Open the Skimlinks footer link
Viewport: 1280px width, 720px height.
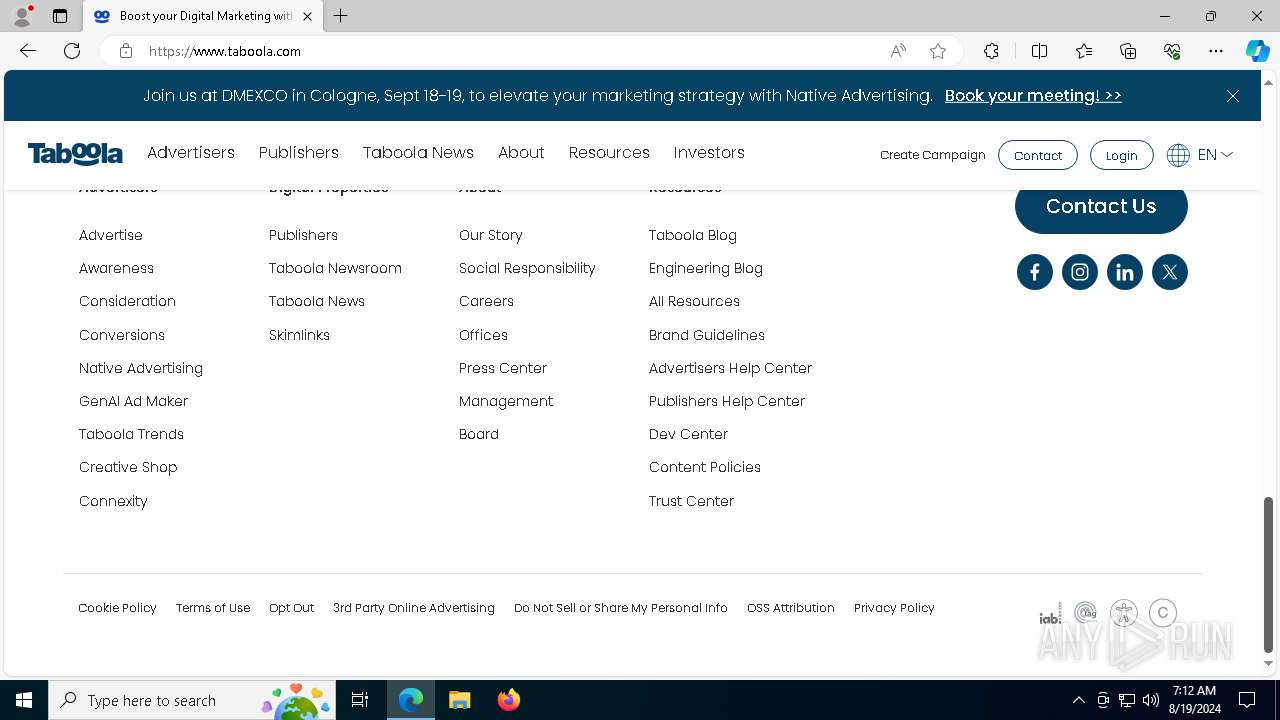click(x=299, y=335)
